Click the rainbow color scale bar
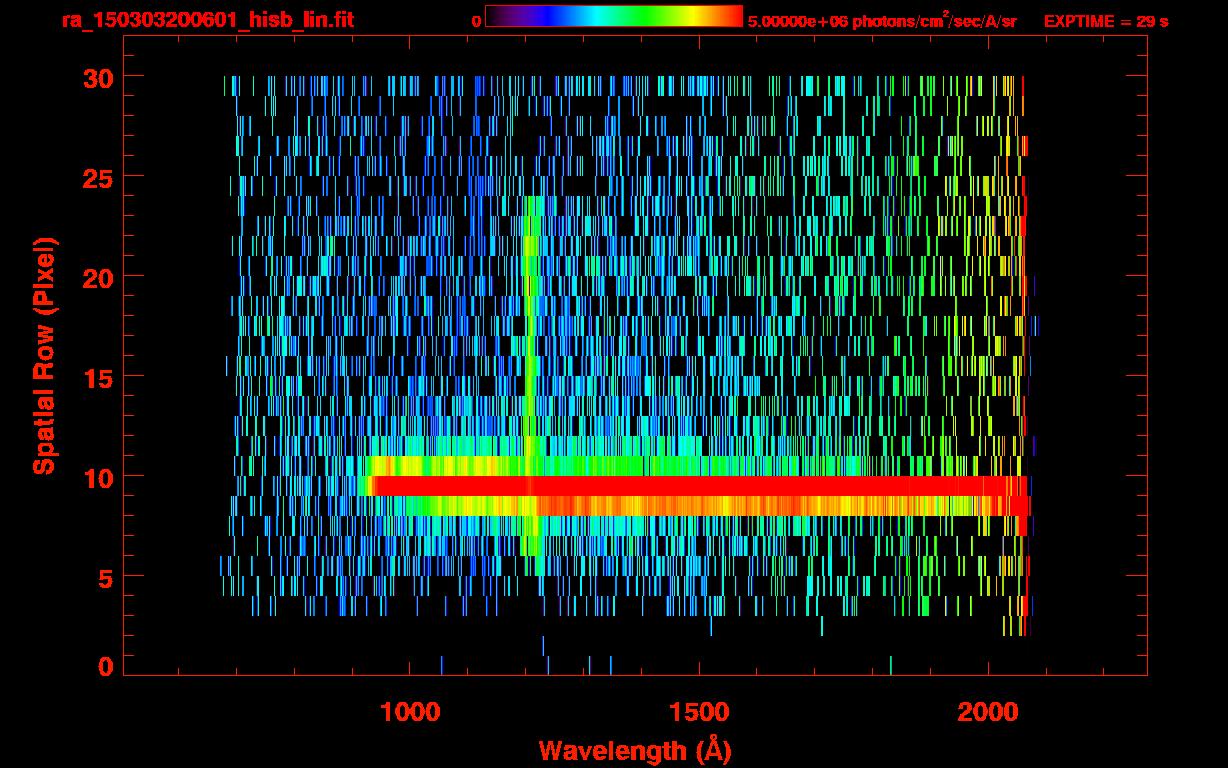Image resolution: width=1228 pixels, height=768 pixels. [x=614, y=17]
